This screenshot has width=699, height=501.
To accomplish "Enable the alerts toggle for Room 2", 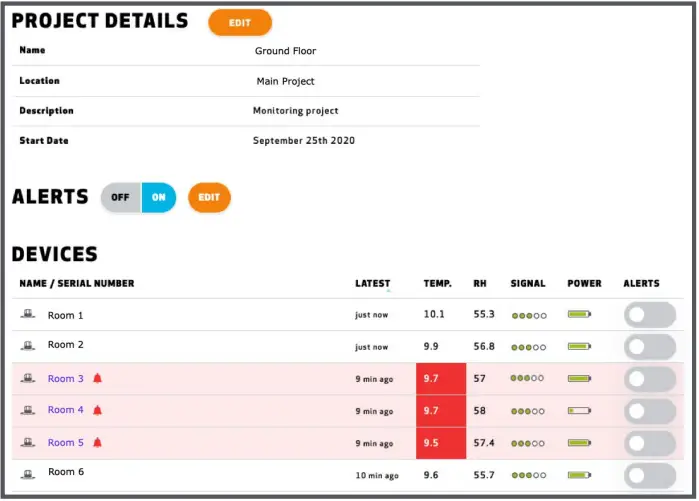I will [x=650, y=347].
